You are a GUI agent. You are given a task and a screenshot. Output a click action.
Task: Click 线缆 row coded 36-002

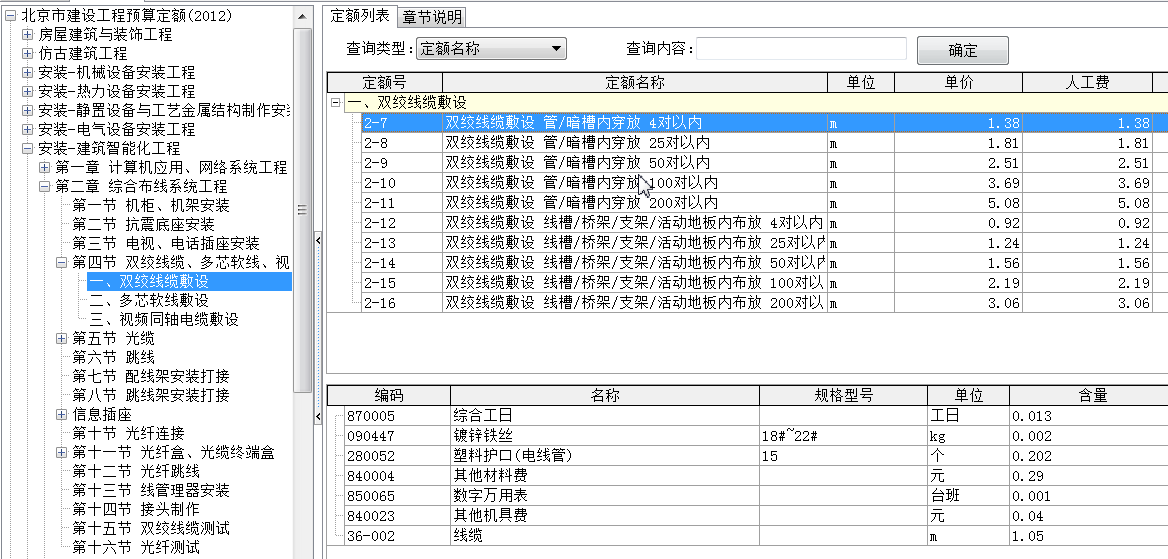point(755,536)
